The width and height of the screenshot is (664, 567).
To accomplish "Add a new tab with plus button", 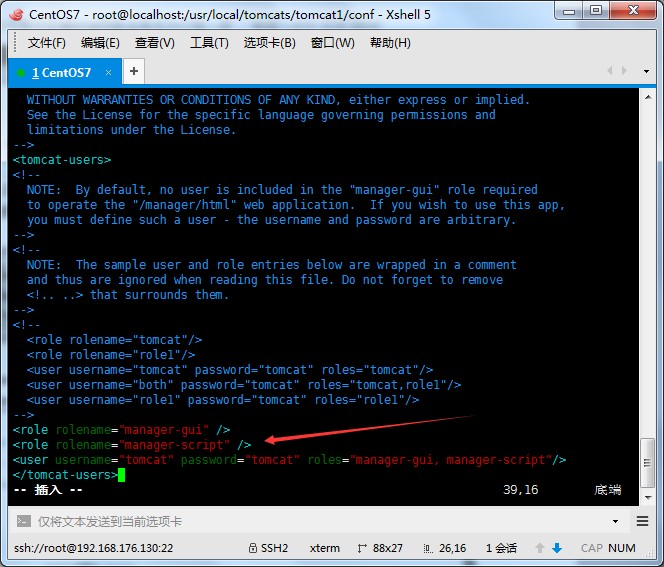I will click(134, 71).
